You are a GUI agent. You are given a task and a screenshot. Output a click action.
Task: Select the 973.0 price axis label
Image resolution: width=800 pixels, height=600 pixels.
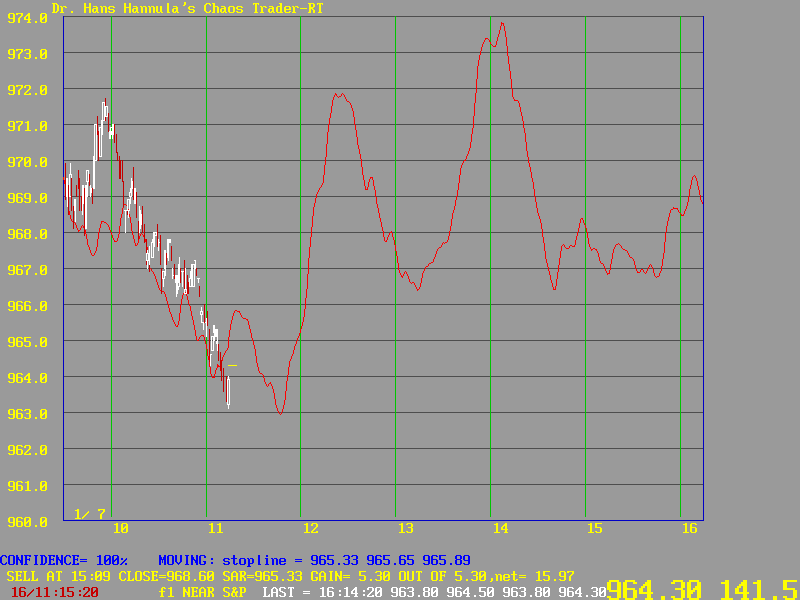27,54
